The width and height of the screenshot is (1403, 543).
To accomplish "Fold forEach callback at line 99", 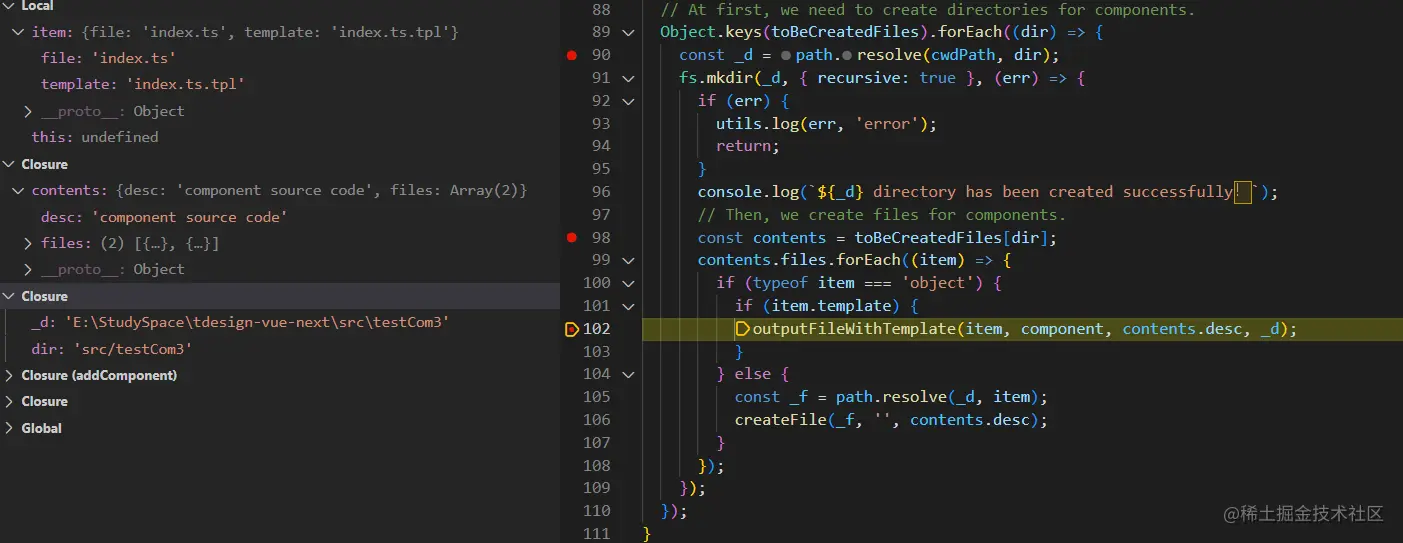I will (628, 260).
